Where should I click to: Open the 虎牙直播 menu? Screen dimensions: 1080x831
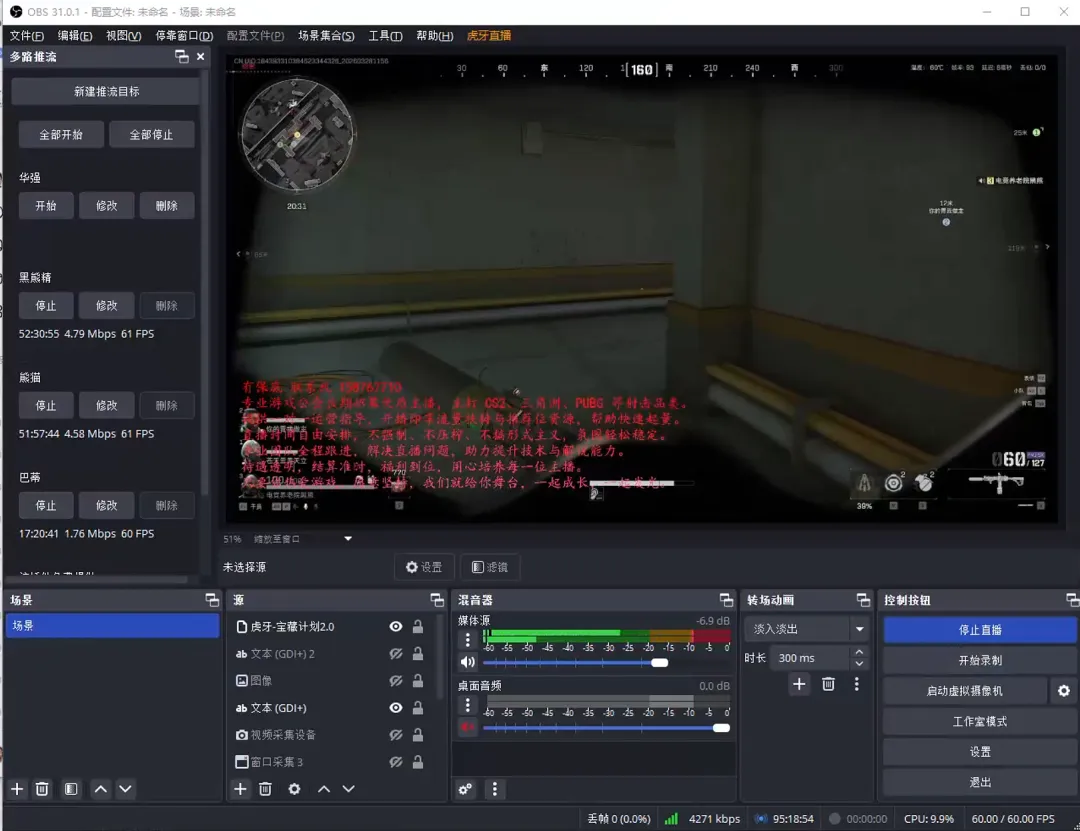(x=489, y=36)
